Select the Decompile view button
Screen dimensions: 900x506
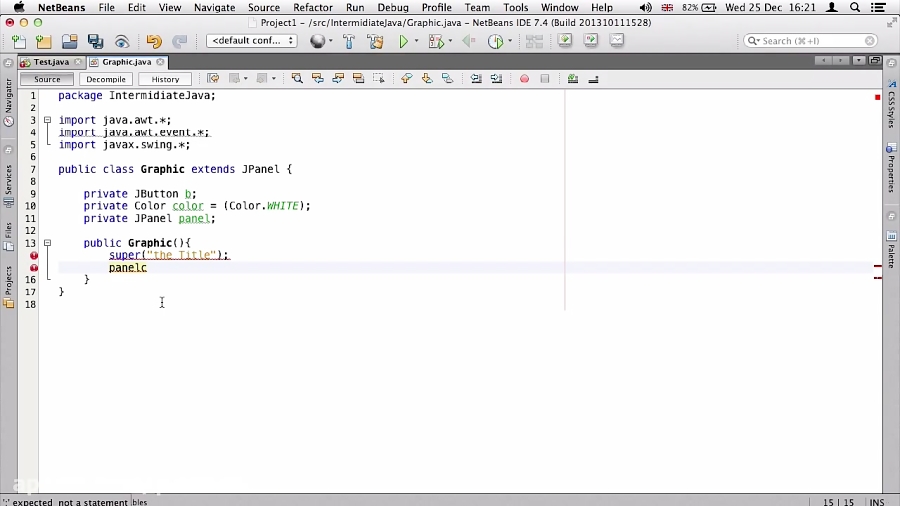(106, 79)
